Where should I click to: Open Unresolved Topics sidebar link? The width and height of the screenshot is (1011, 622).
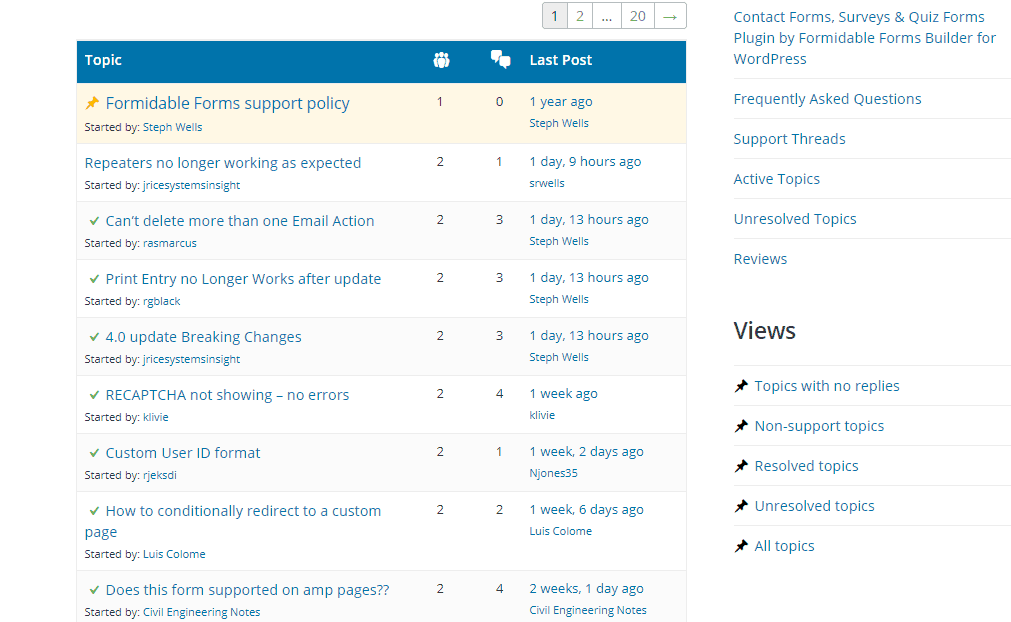tap(795, 219)
